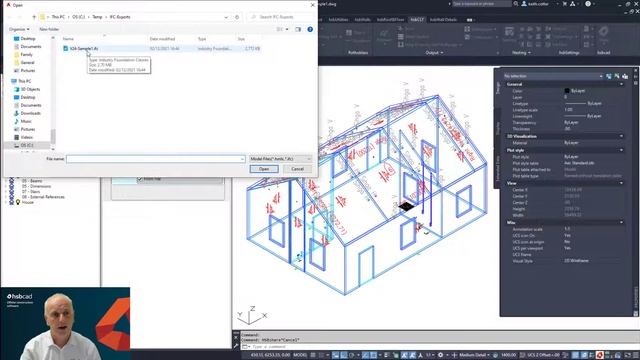This screenshot has width=640, height=360.
Task: Click the File name input box
Action: [x=156, y=159]
